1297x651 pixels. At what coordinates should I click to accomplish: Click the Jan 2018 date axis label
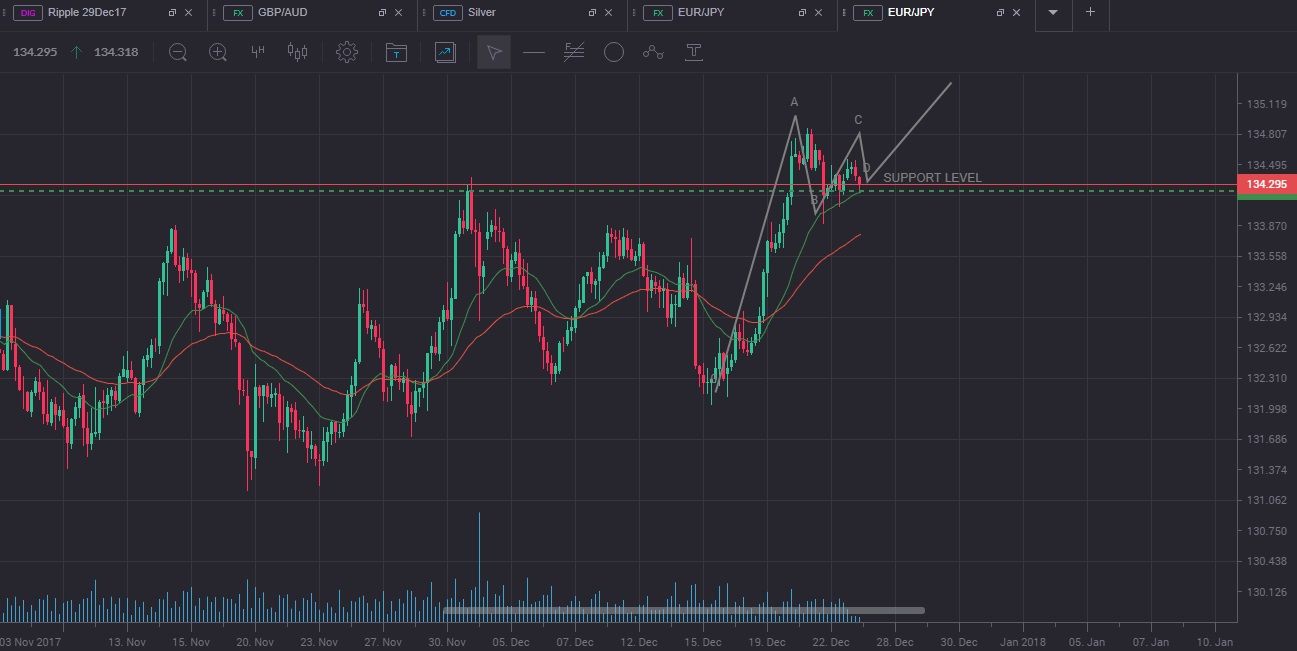click(x=1022, y=642)
